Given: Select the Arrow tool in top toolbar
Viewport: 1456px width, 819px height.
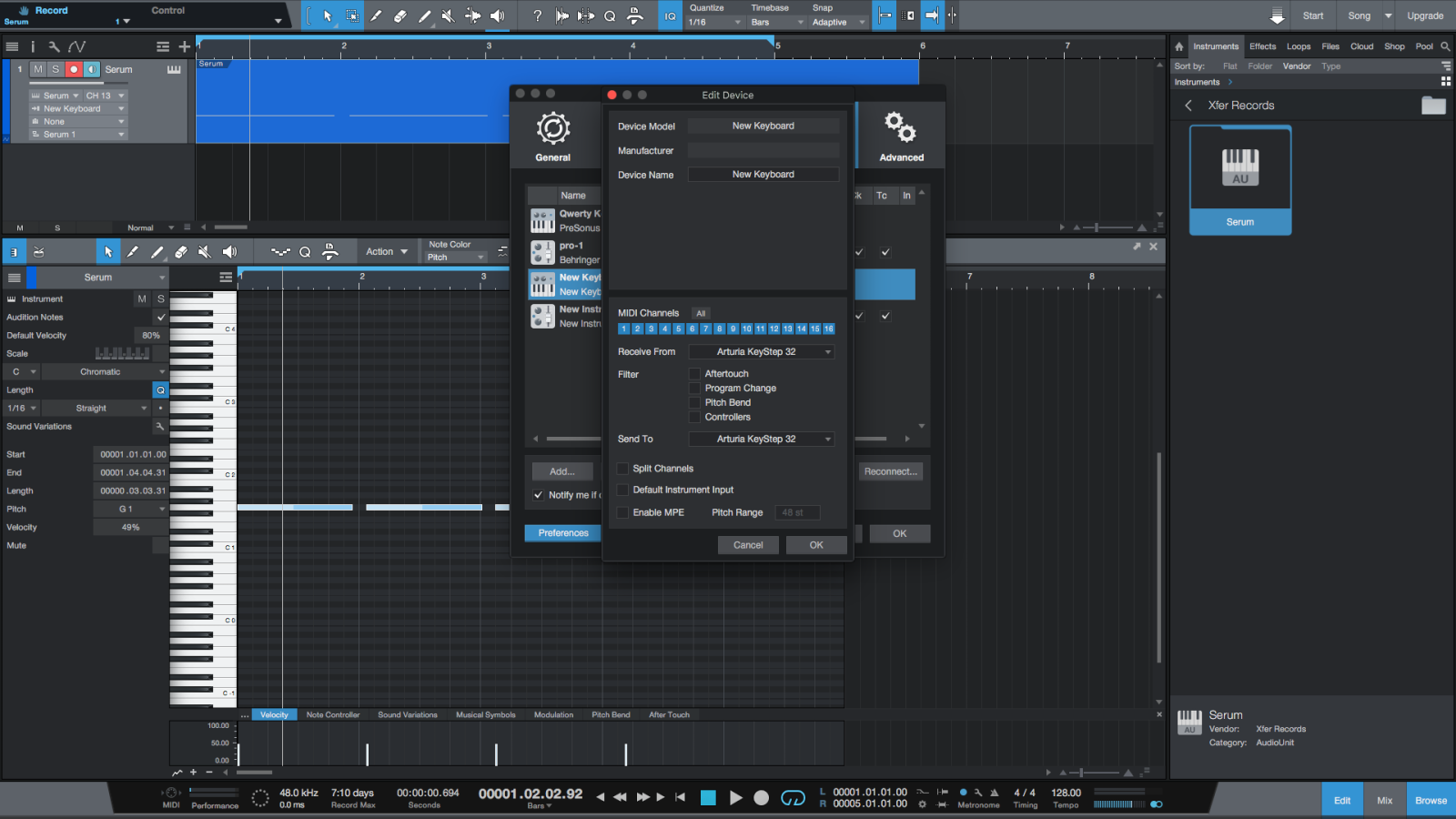Looking at the screenshot, I should tap(328, 15).
